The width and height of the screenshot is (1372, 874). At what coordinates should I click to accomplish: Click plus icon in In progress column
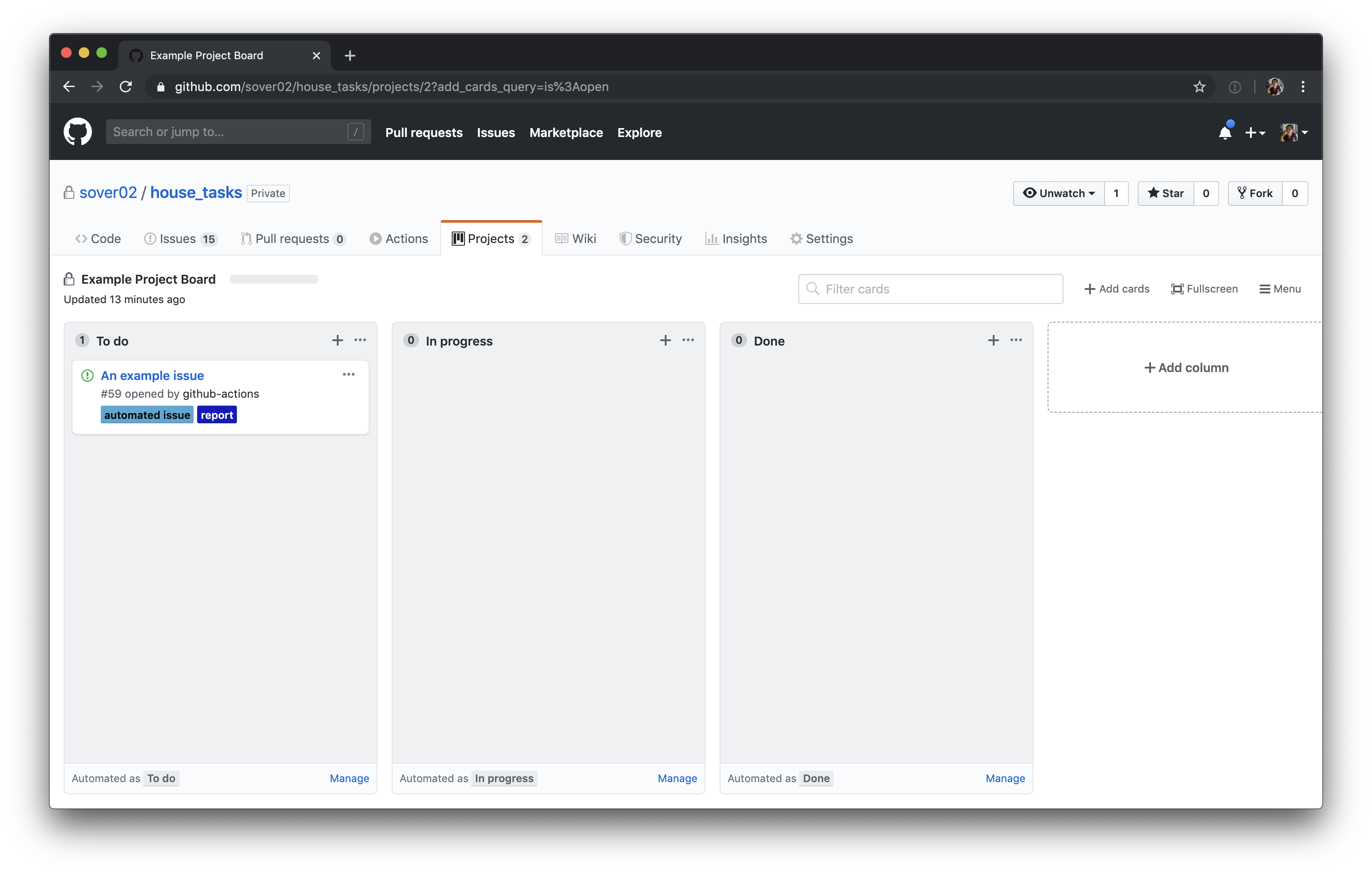point(665,340)
